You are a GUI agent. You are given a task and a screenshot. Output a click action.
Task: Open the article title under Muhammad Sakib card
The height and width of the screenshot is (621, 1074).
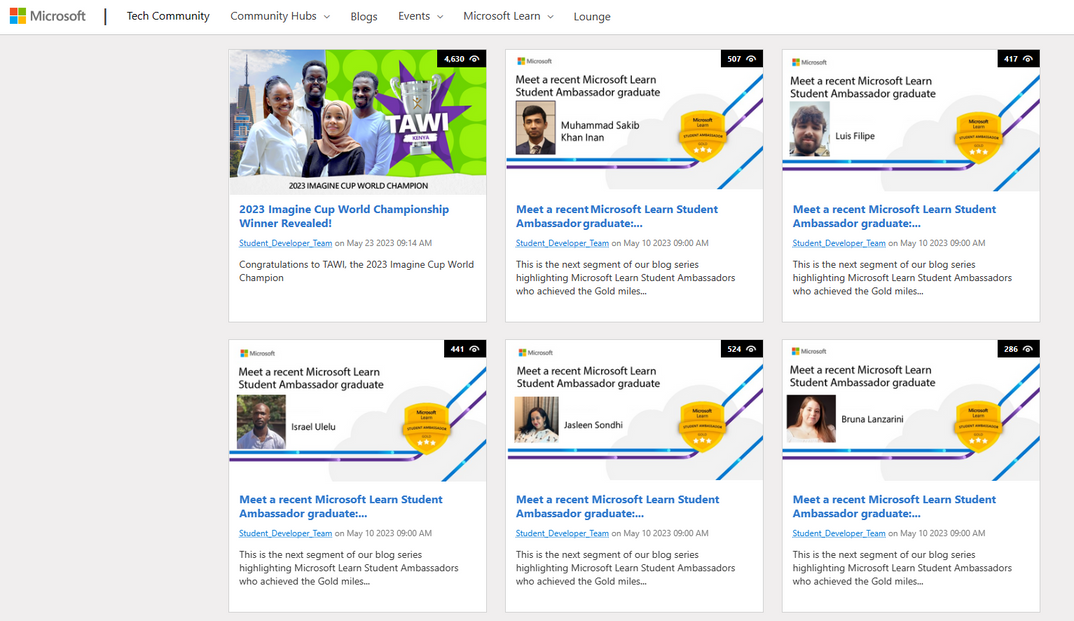[x=616, y=216]
